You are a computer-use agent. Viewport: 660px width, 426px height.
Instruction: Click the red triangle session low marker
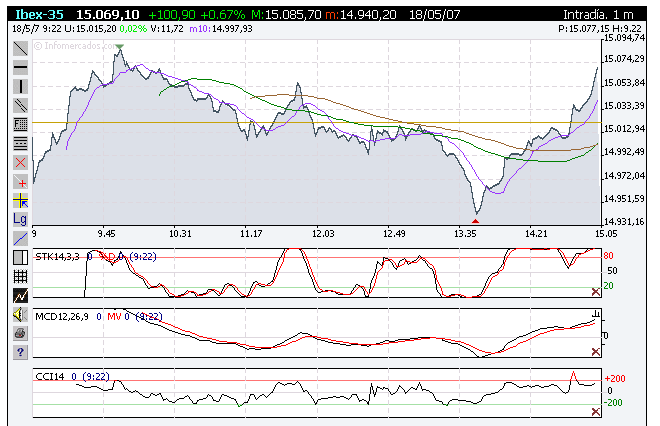pyautogui.click(x=476, y=221)
